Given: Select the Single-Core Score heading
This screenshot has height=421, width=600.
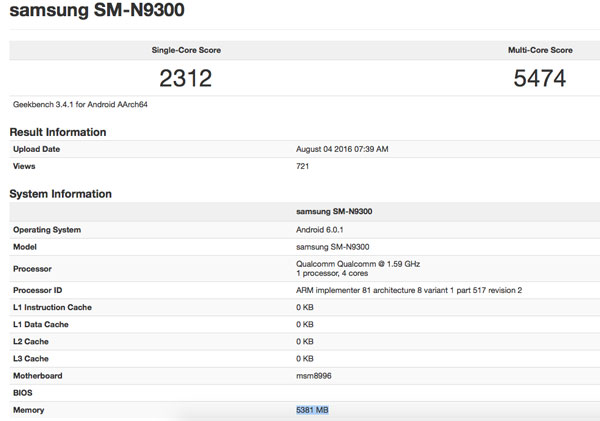Looking at the screenshot, I should (186, 50).
